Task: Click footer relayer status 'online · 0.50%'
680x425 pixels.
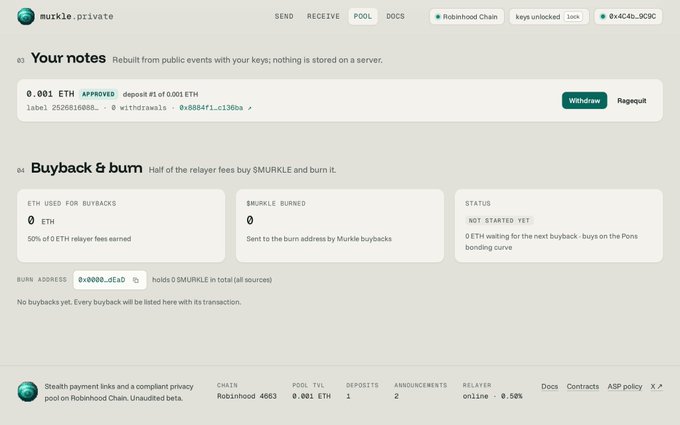Action: click(492, 396)
